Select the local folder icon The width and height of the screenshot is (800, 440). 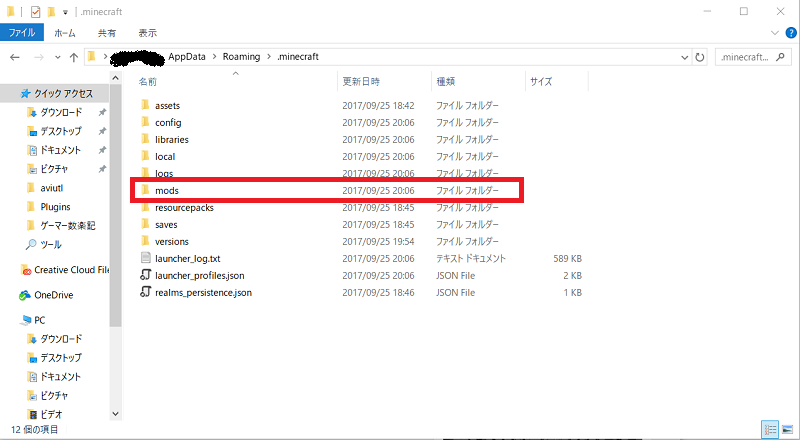145,156
